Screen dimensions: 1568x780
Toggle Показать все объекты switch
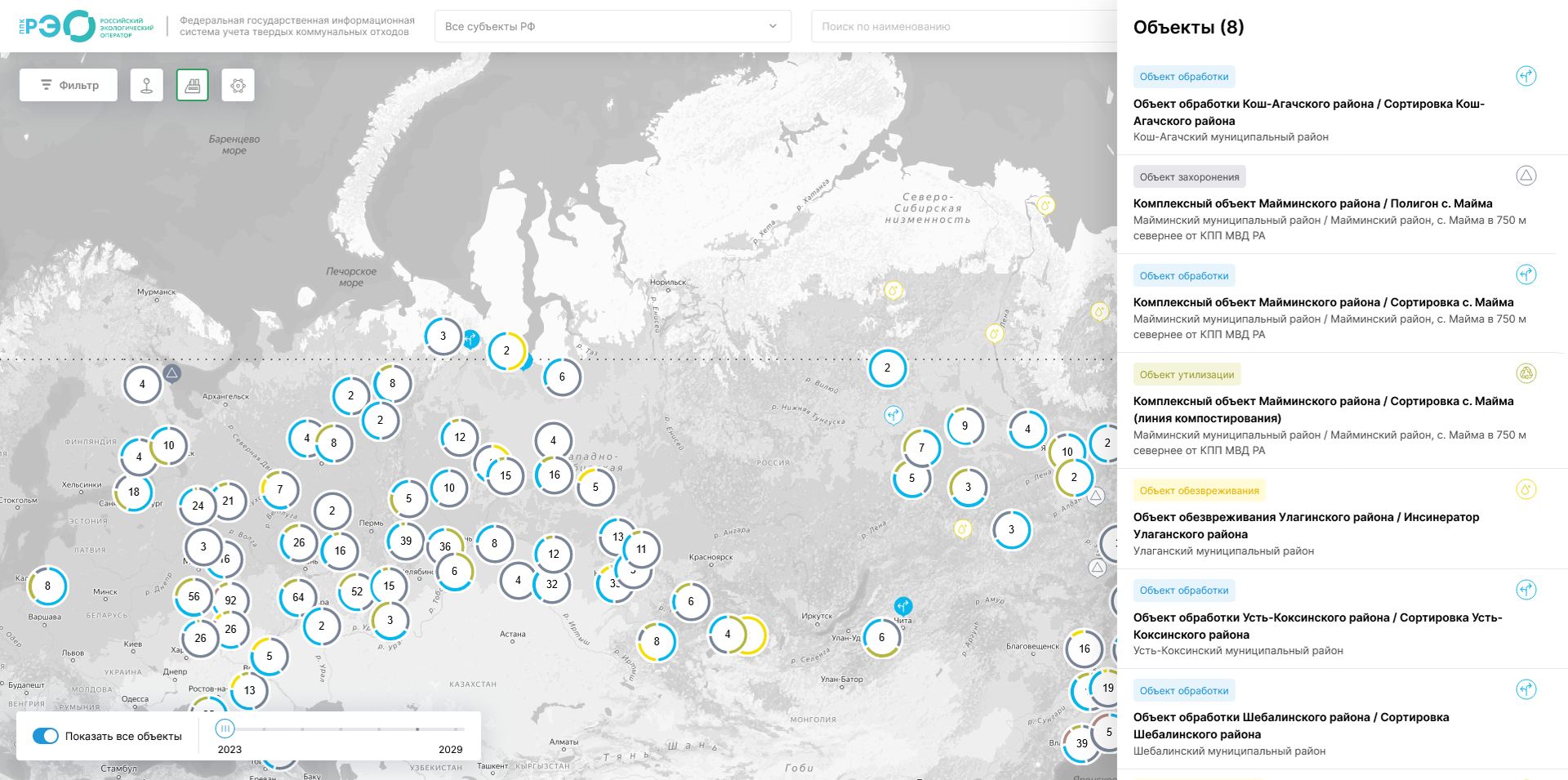click(x=46, y=736)
